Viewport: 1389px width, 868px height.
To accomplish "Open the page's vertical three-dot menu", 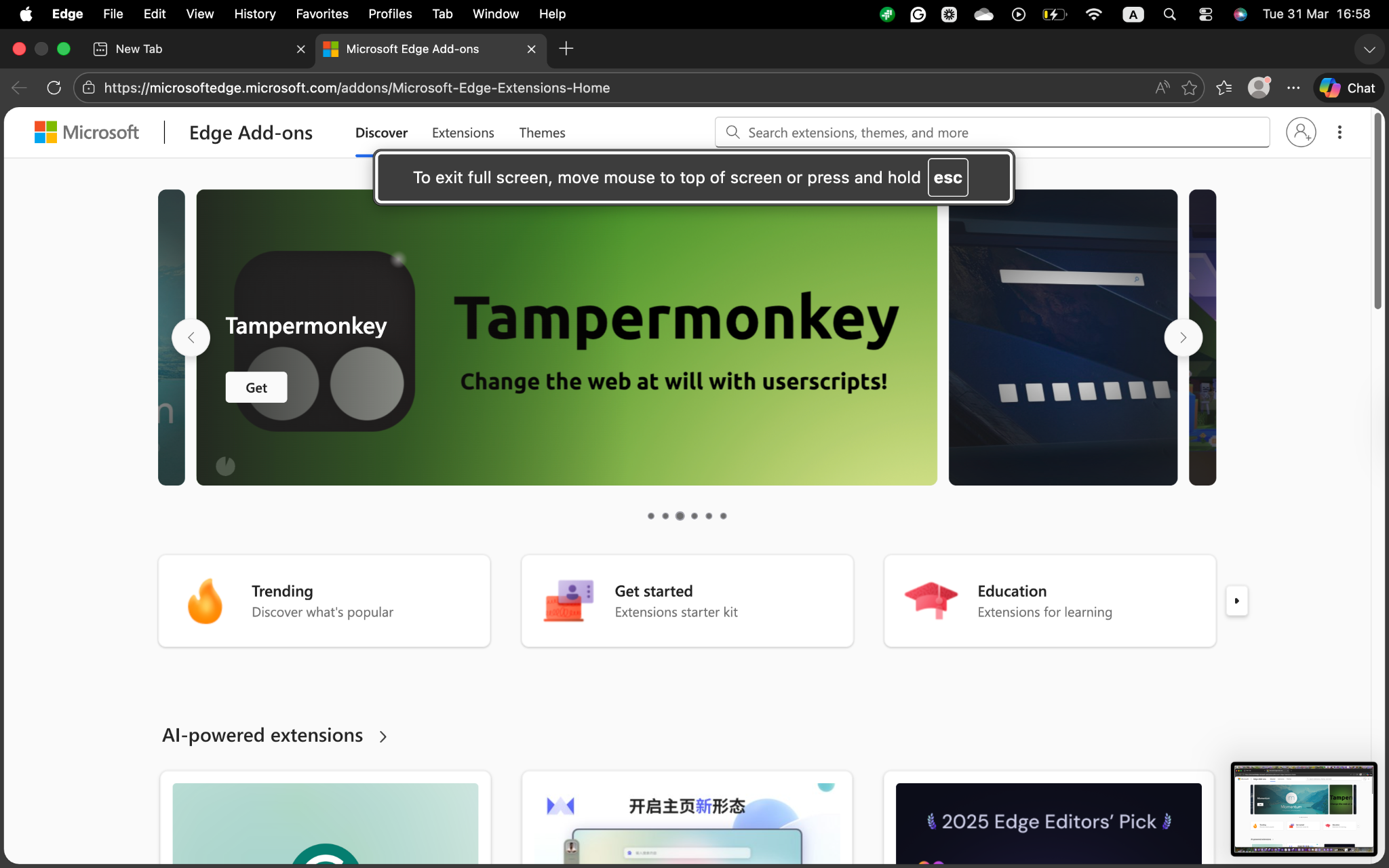I will coord(1339,132).
